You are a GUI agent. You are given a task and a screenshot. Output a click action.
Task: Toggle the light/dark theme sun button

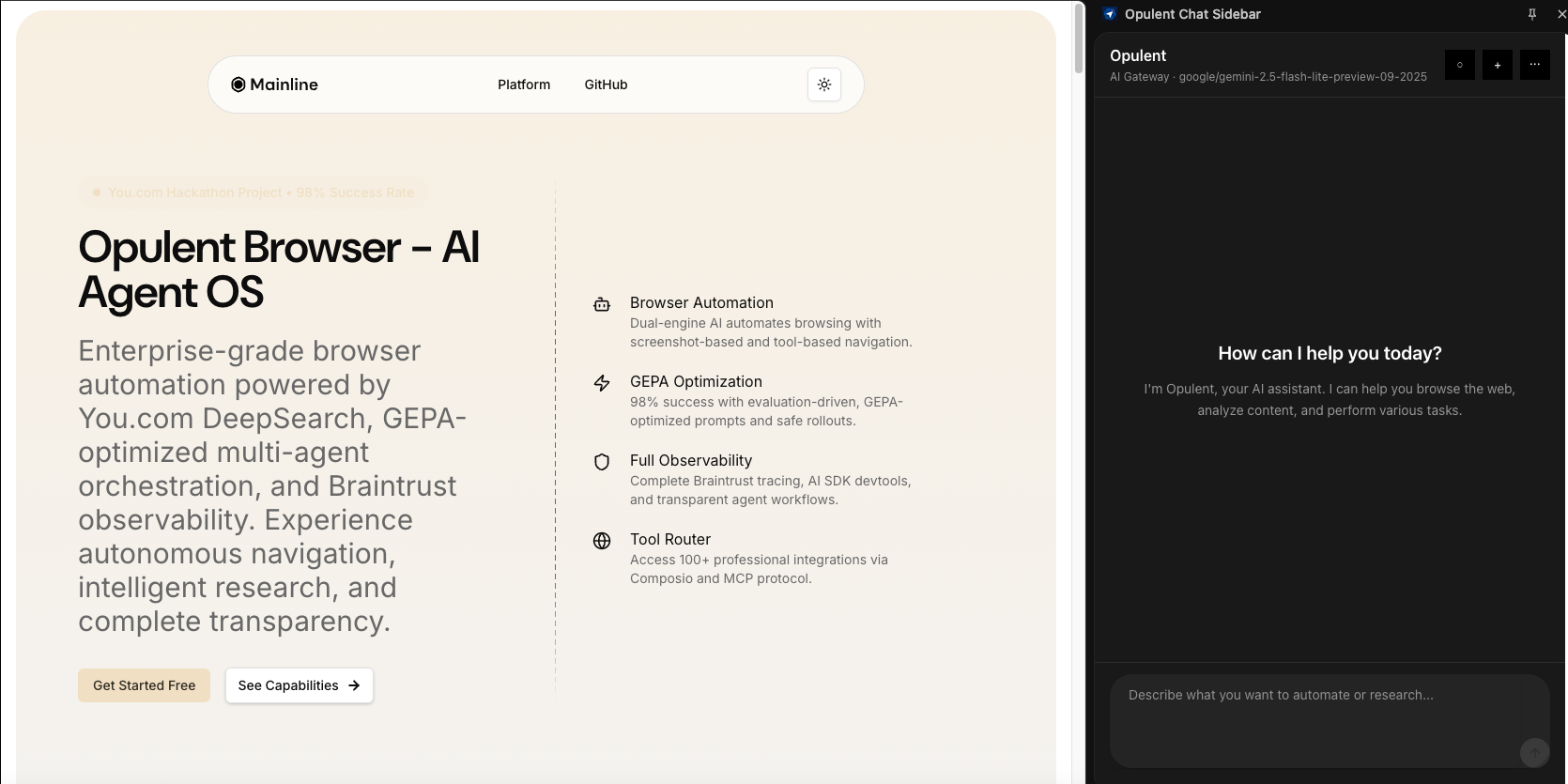point(823,85)
